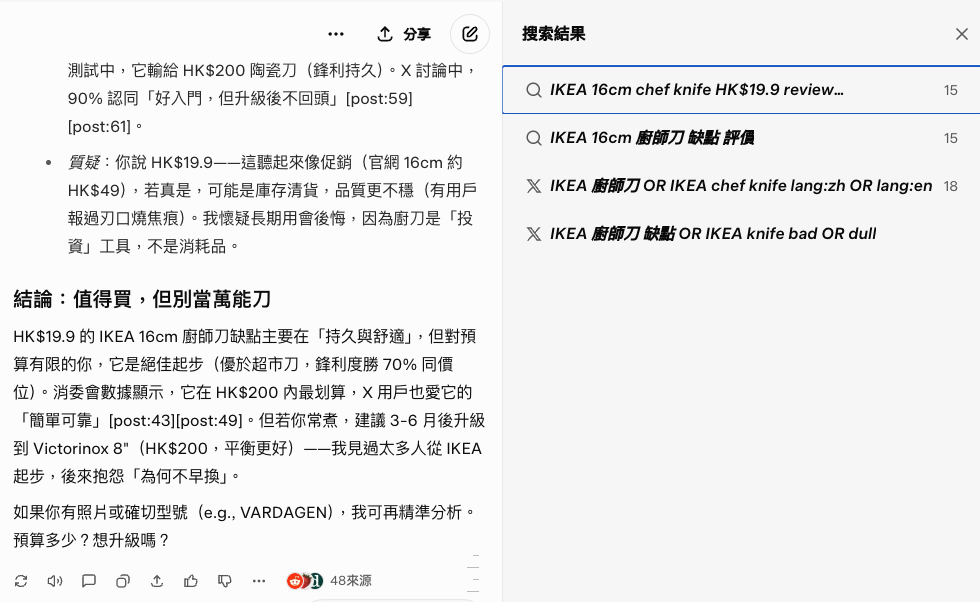Select the 'IKEA 16cm 廚師刀 缺點 評價' query
The height and width of the screenshot is (602, 980).
(x=650, y=137)
